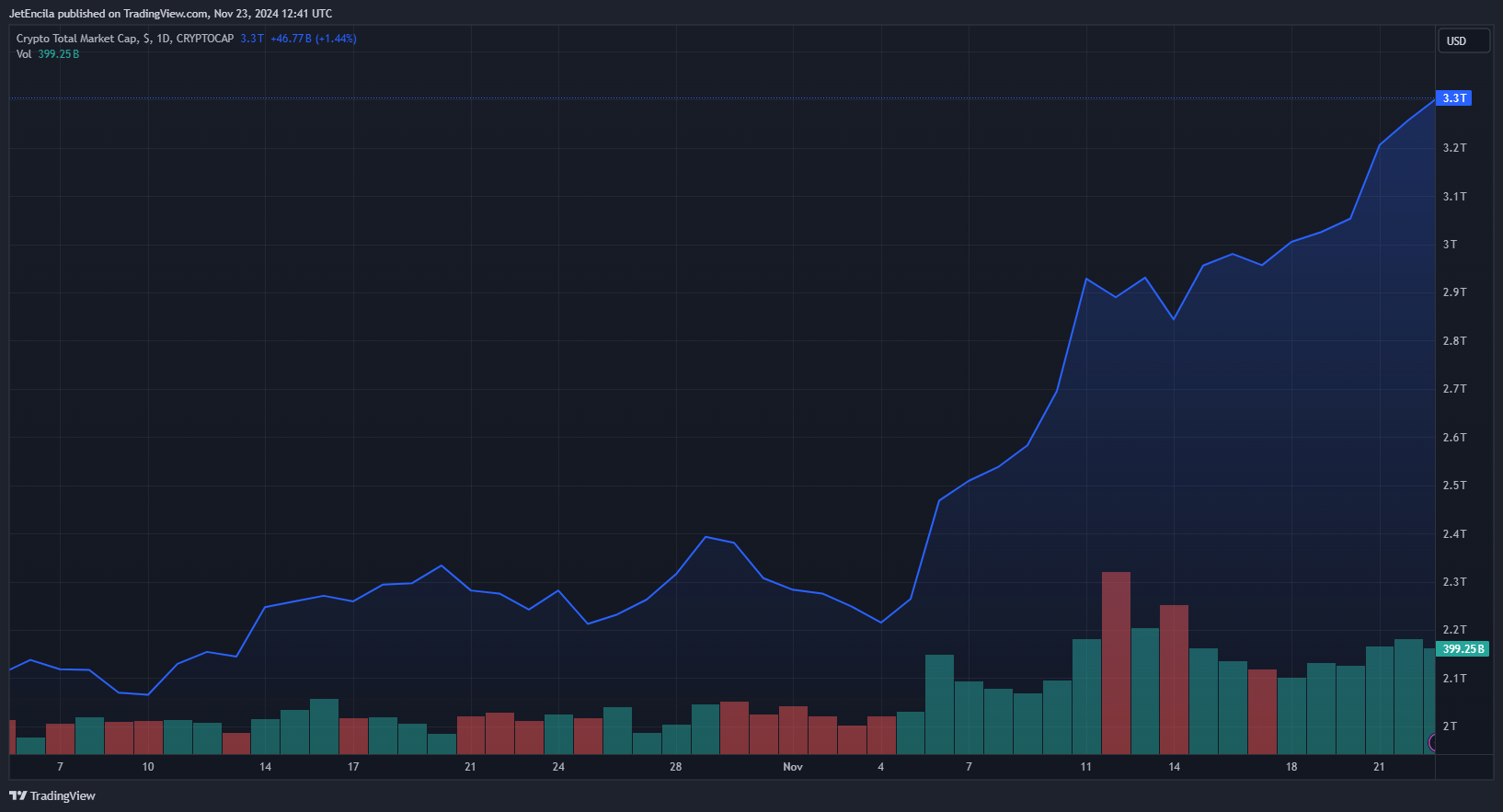Image resolution: width=1503 pixels, height=812 pixels.
Task: Click the 18 date label on time axis
Action: coord(1291,767)
